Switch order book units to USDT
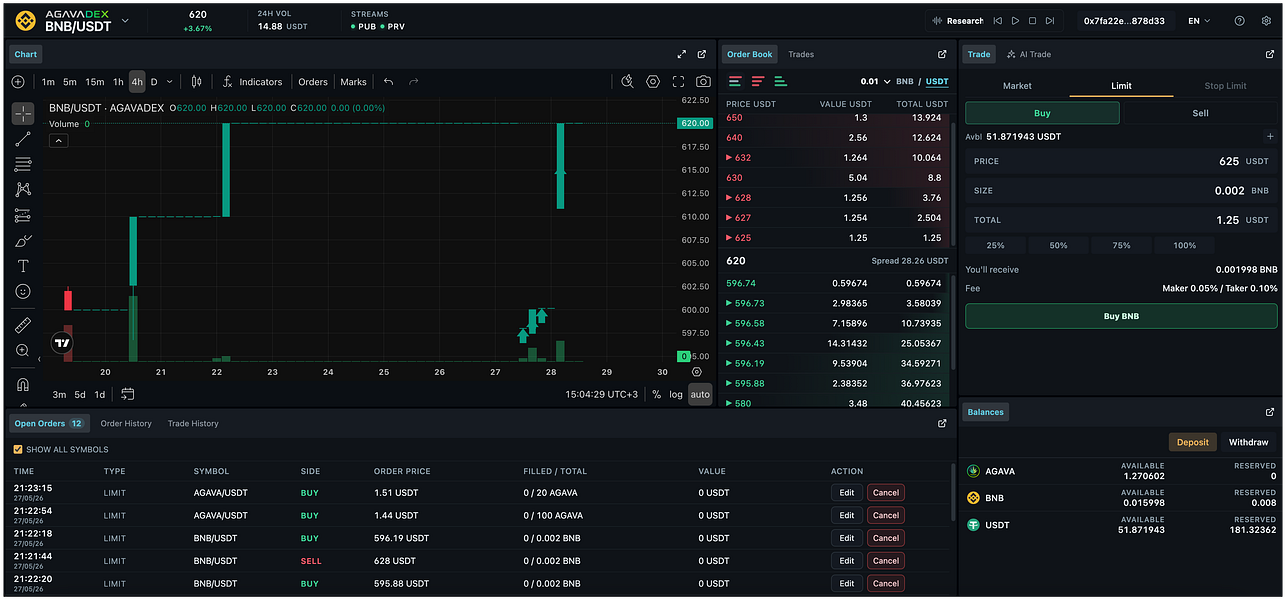The image size is (1286, 600). [x=937, y=82]
